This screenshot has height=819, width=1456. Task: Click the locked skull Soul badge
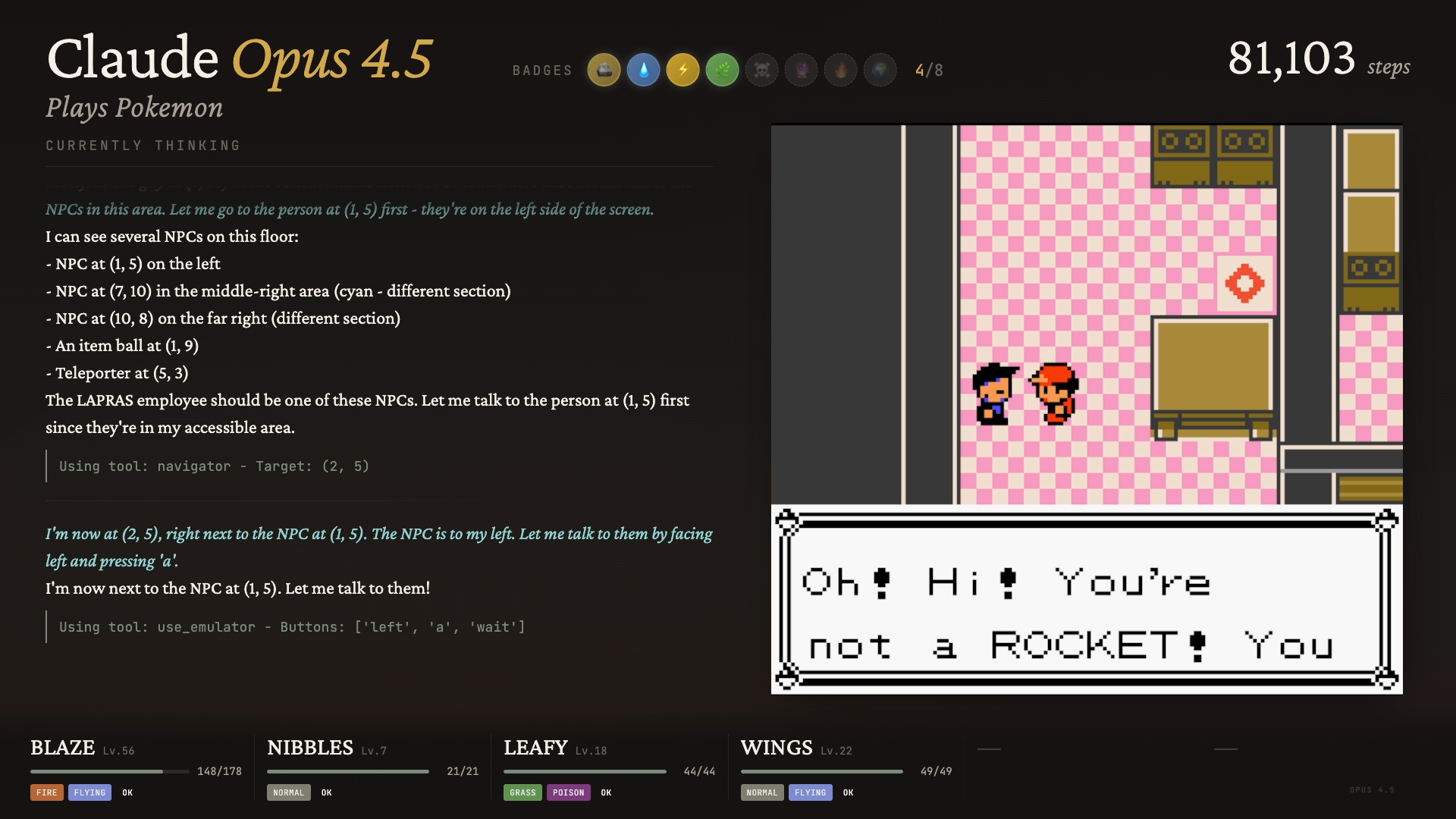tap(761, 71)
